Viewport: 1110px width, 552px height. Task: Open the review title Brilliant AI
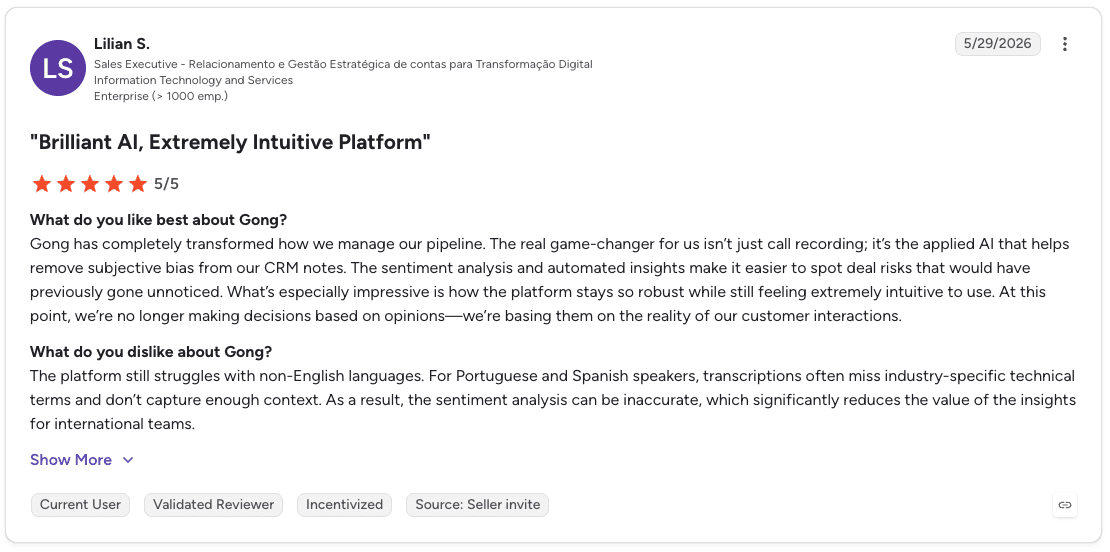(x=230, y=142)
